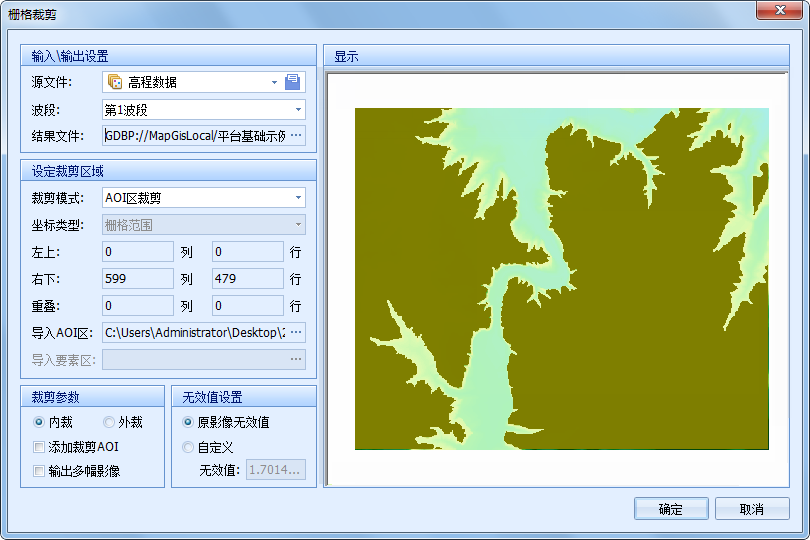This screenshot has width=810, height=540.
Task: Select the 外裁 radio option
Action: [108, 423]
